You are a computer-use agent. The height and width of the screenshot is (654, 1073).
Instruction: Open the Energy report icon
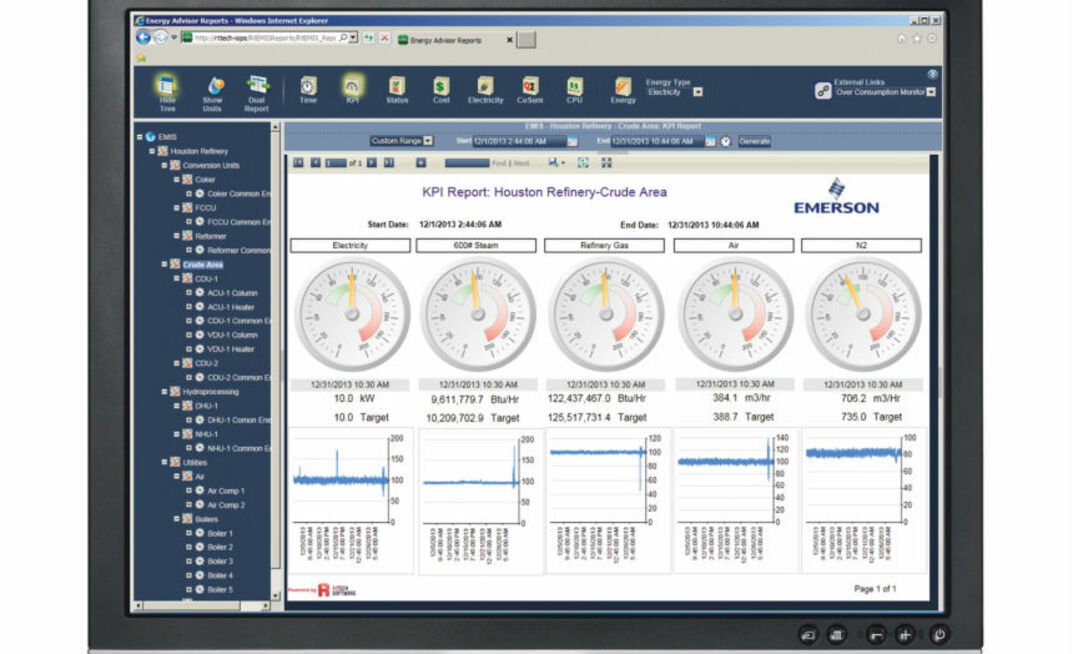(623, 88)
